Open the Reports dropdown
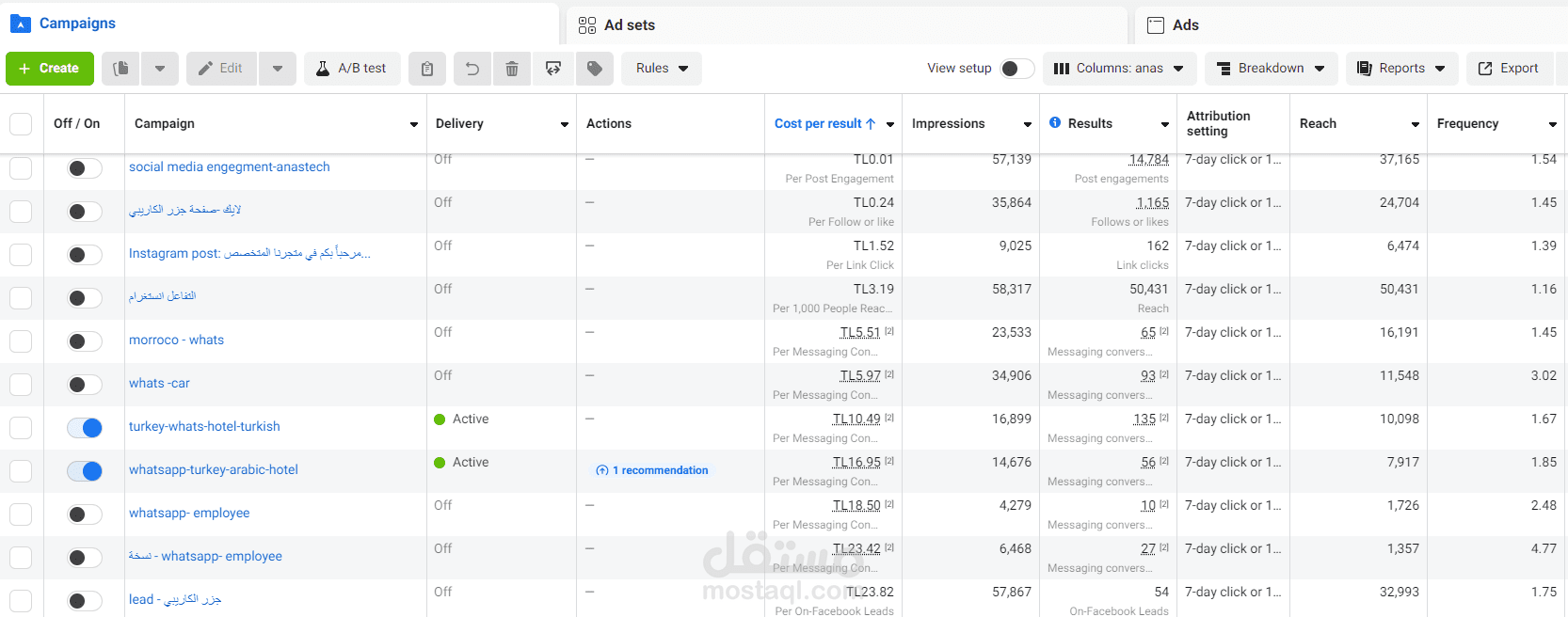Image resolution: width=1568 pixels, height=617 pixels. pos(1401,69)
